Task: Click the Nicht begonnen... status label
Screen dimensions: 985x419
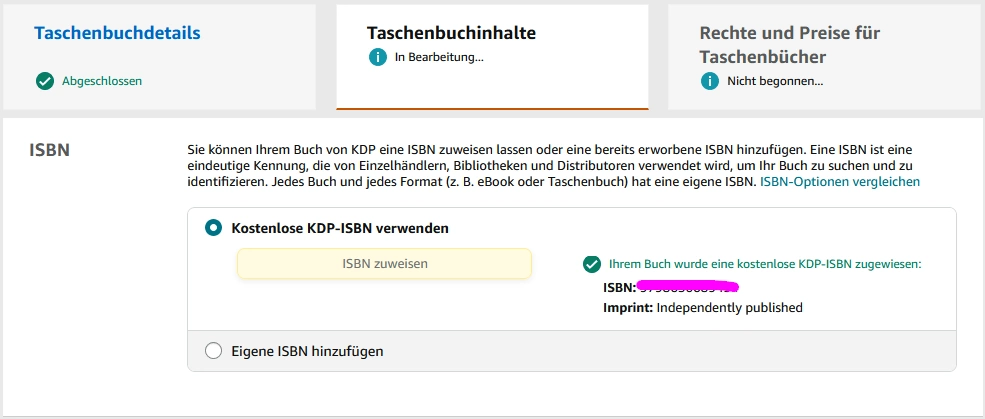Action: point(775,81)
